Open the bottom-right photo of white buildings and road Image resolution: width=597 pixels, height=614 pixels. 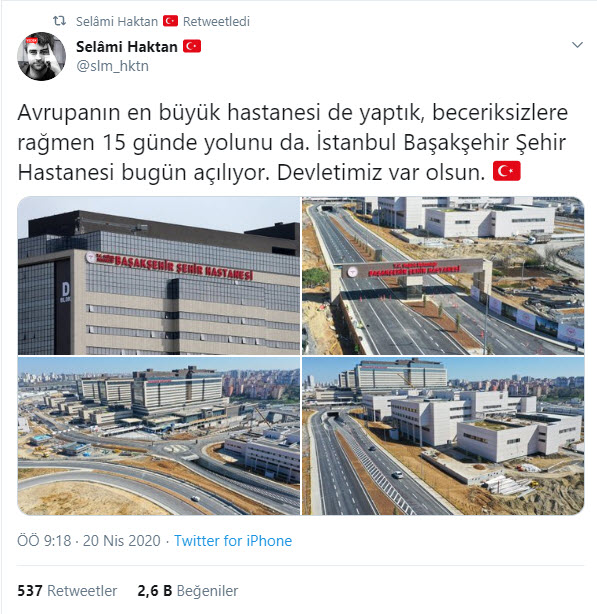tap(443, 436)
